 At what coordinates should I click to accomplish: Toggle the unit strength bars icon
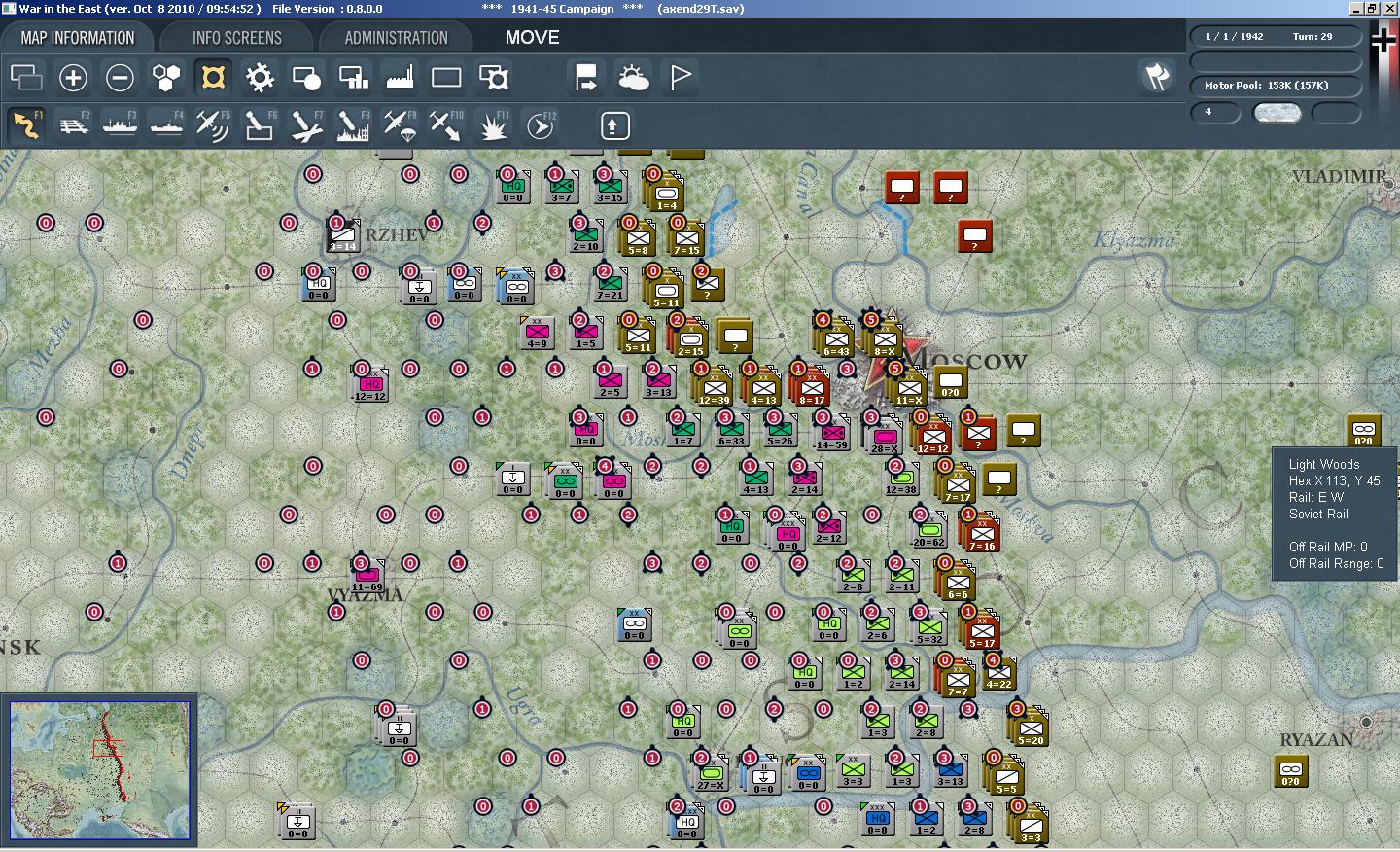pyautogui.click(x=353, y=77)
